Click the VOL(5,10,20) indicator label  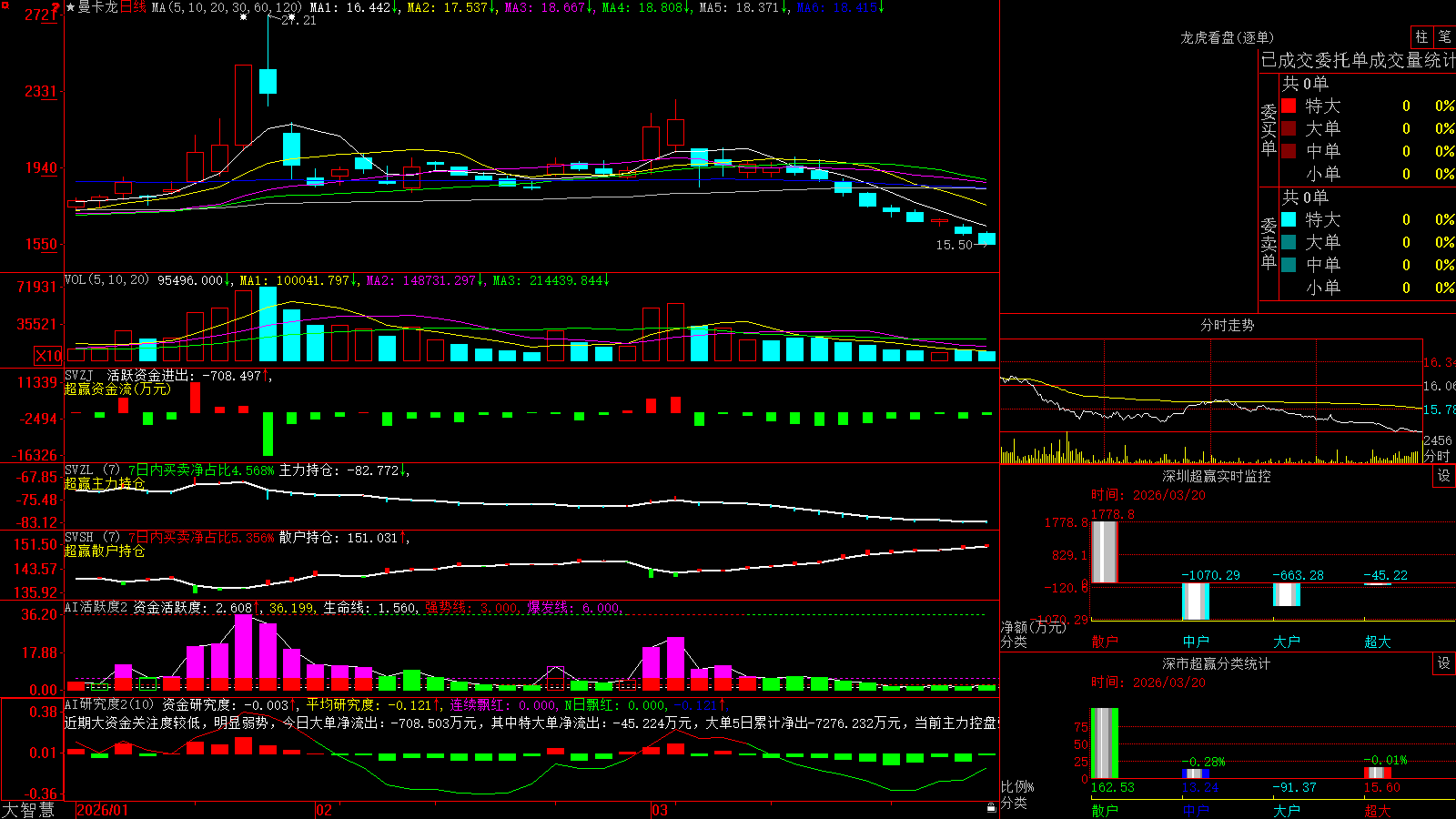(106, 280)
